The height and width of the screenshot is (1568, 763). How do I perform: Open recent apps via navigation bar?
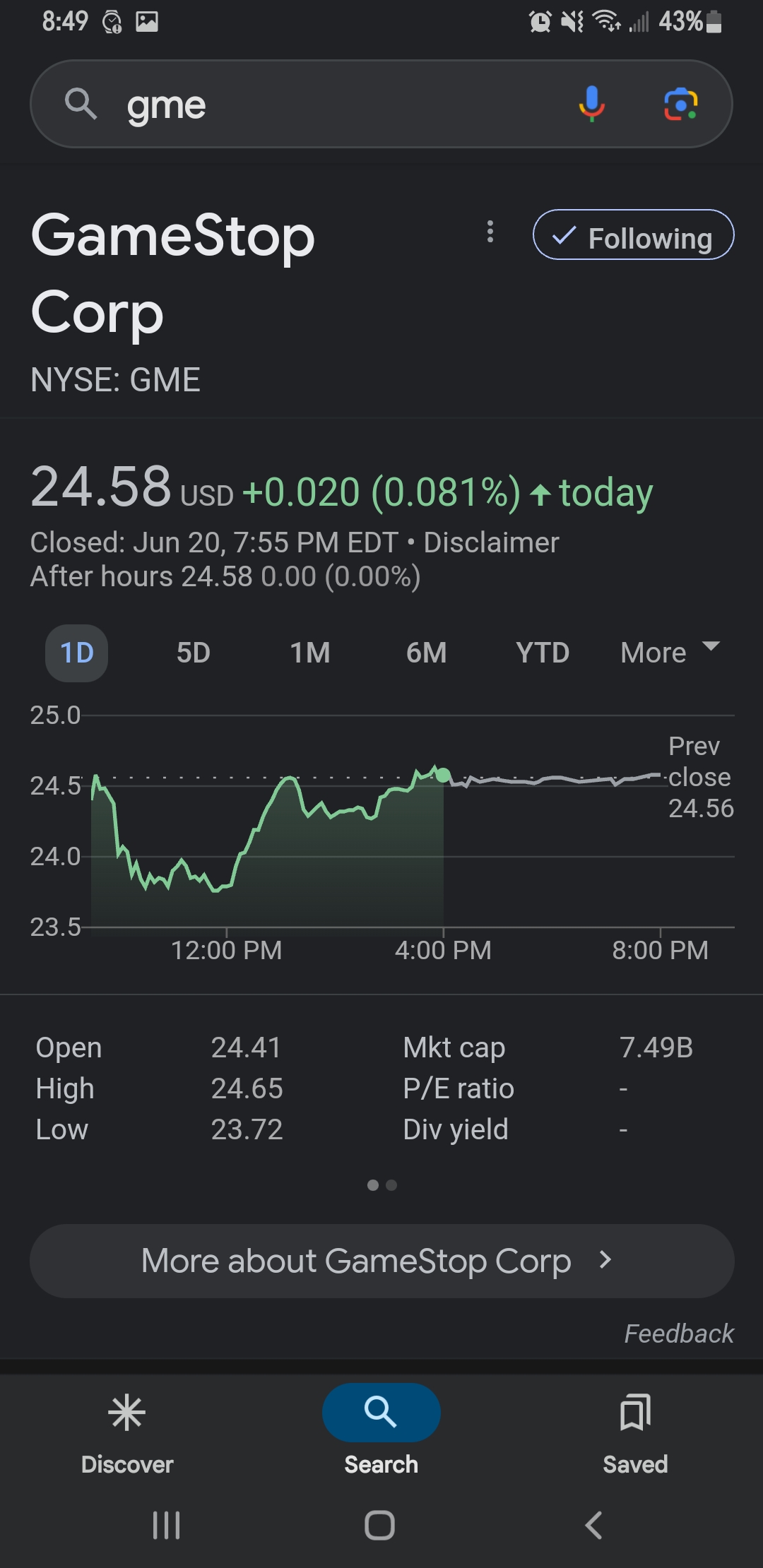[x=167, y=1525]
